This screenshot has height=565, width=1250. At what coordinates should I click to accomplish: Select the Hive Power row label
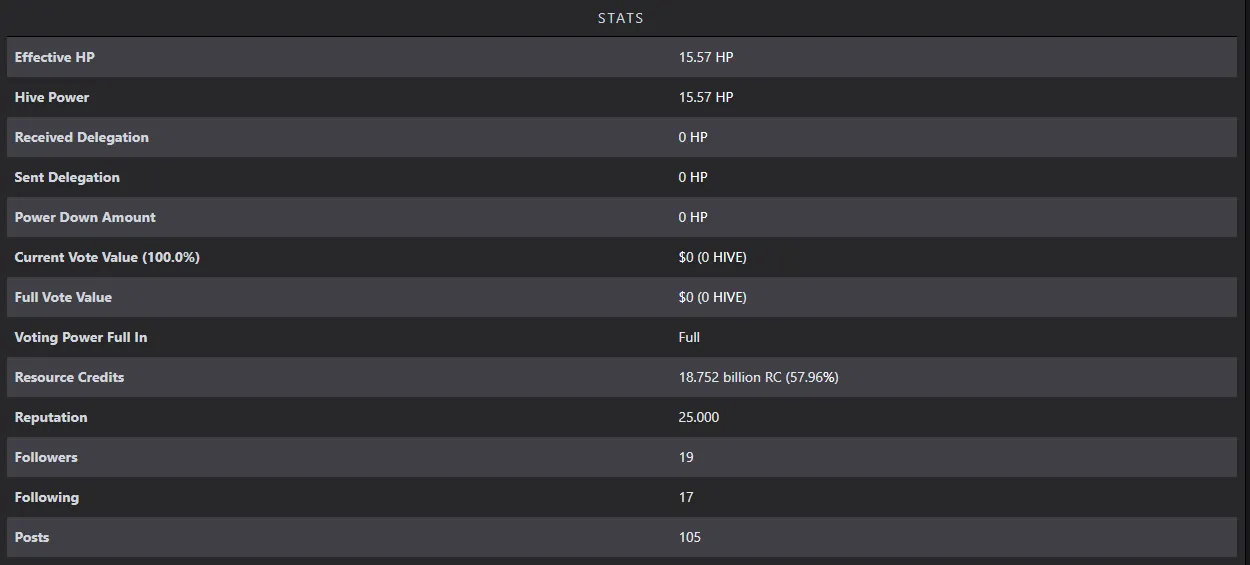[x=52, y=97]
